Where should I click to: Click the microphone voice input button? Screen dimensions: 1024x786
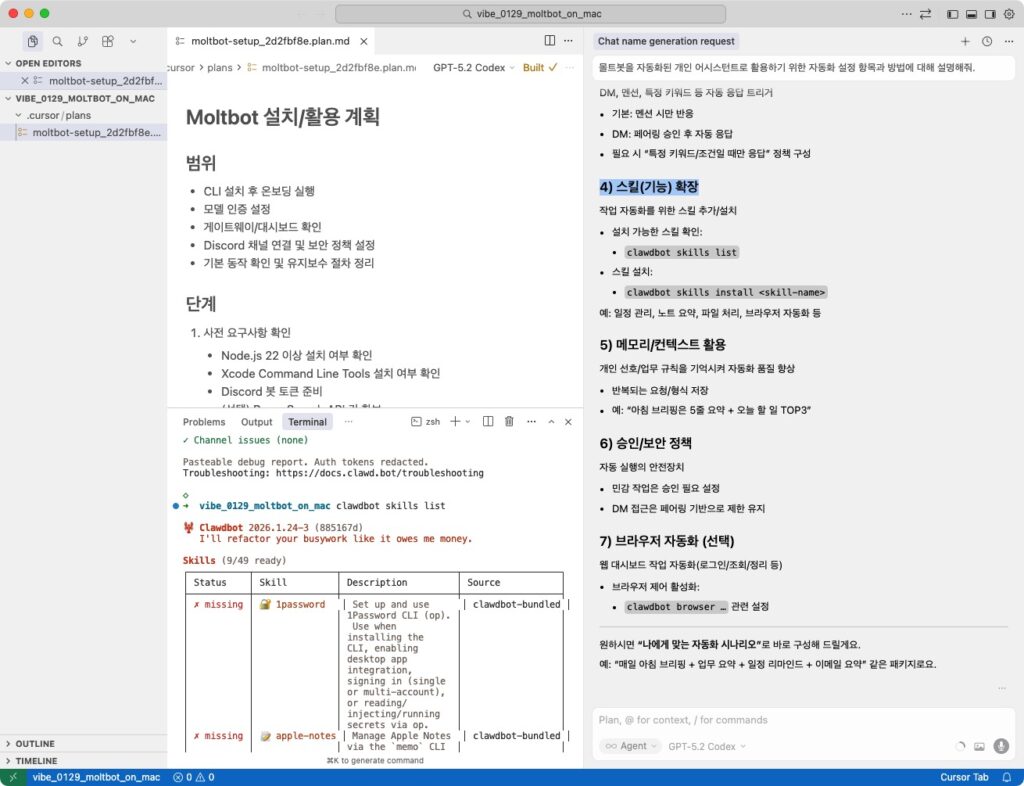pos(1000,746)
